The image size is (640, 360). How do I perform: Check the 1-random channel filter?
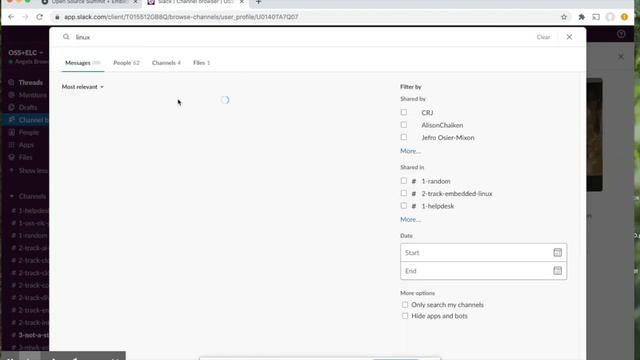click(x=404, y=181)
